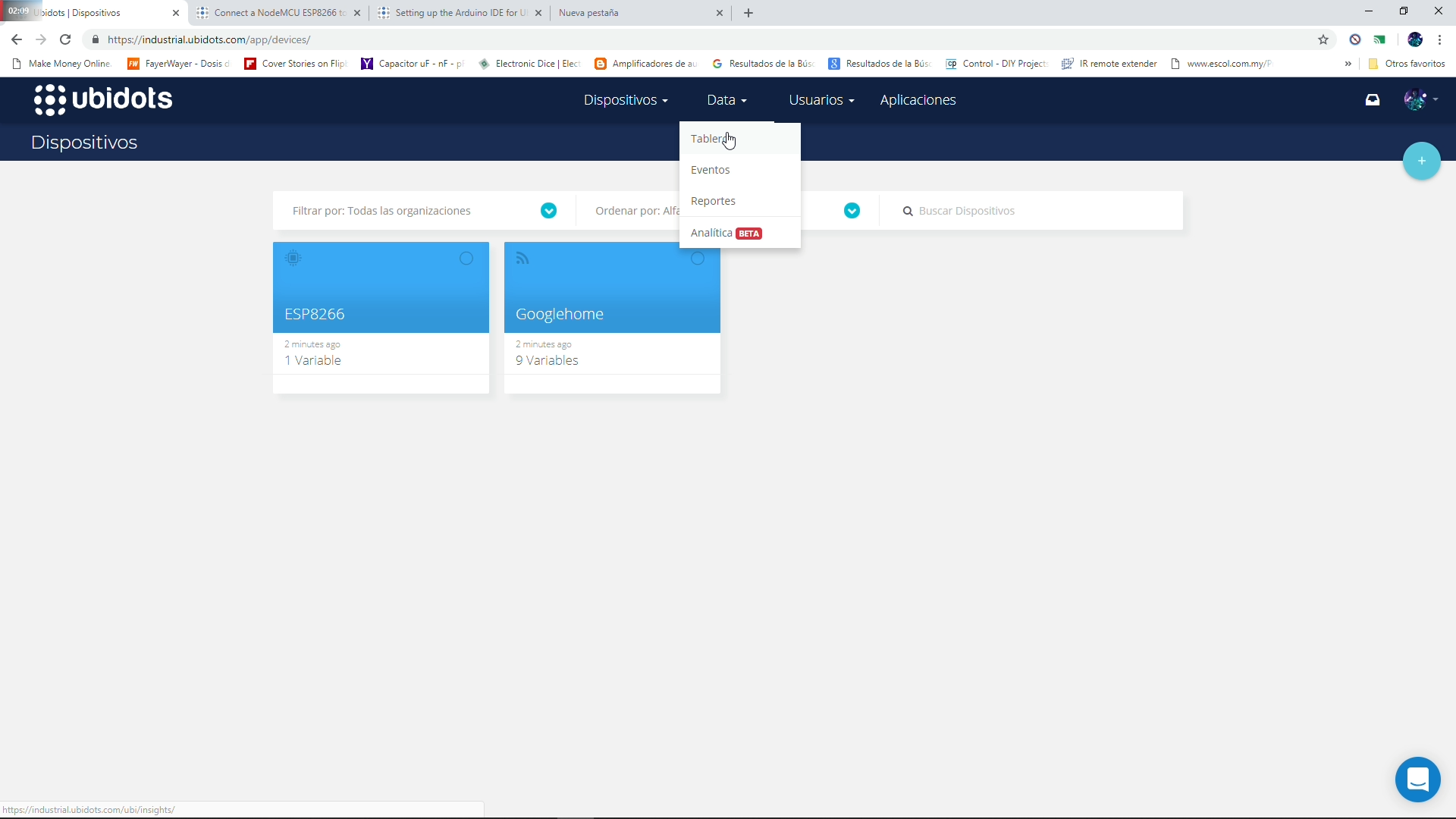Bookmark page with the star icon
1456x819 pixels.
(x=1323, y=39)
